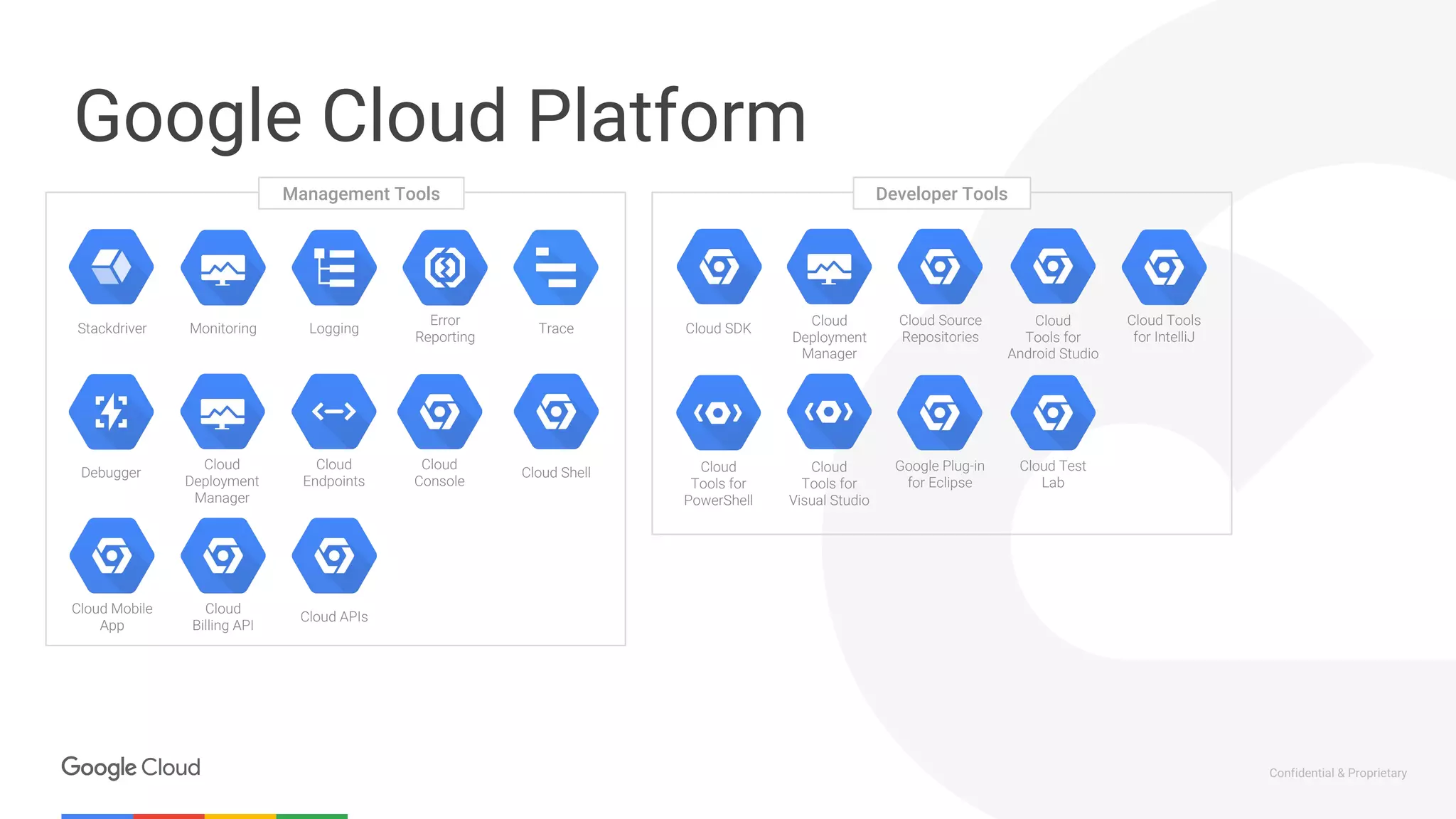Click the Trace text label
1456x819 pixels.
click(x=556, y=328)
